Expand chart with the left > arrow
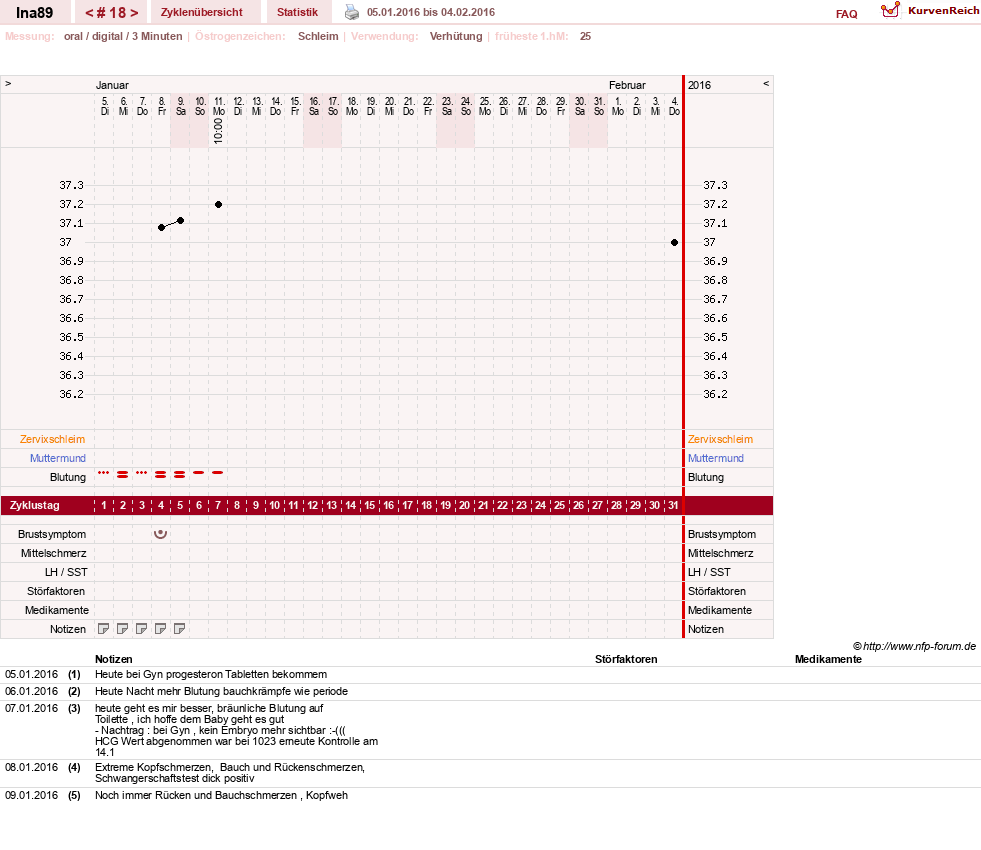Viewport: 981px width, 850px height. (x=8, y=83)
